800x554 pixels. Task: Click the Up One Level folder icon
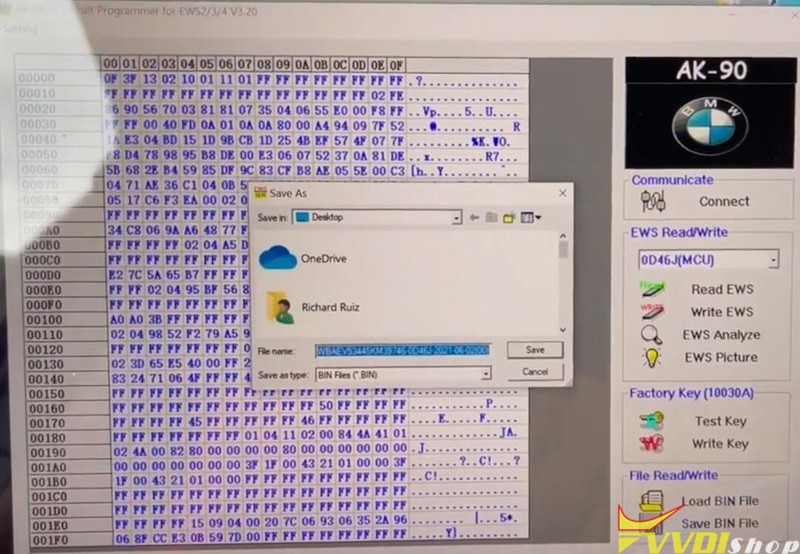(x=491, y=218)
